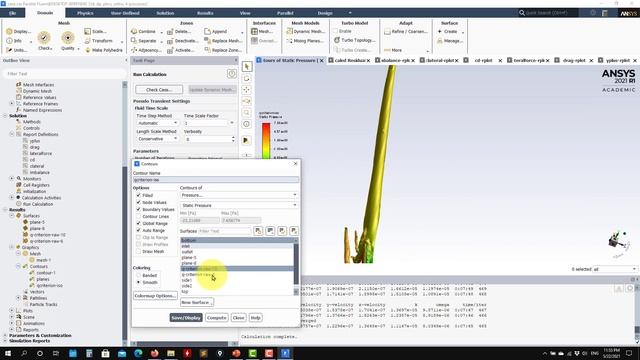Screen dimensions: 640x360
Task: Click the Save/Display button
Action: [186, 318]
